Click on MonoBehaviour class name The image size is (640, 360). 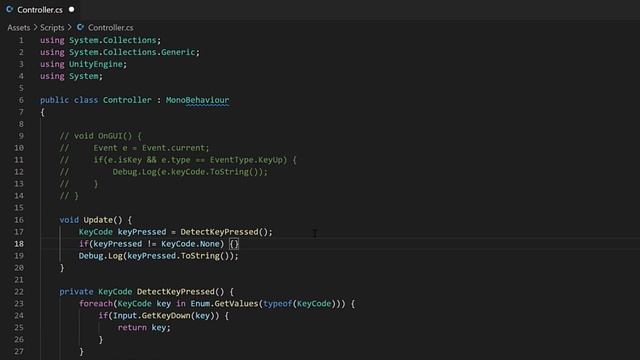[197, 100]
